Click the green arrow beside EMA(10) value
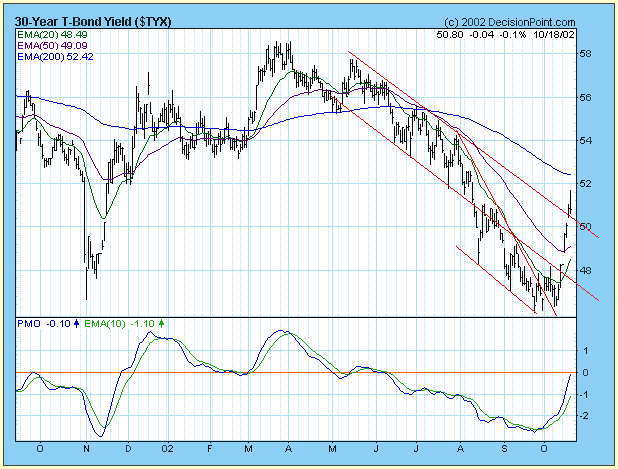The width and height of the screenshot is (618, 469). (162, 324)
